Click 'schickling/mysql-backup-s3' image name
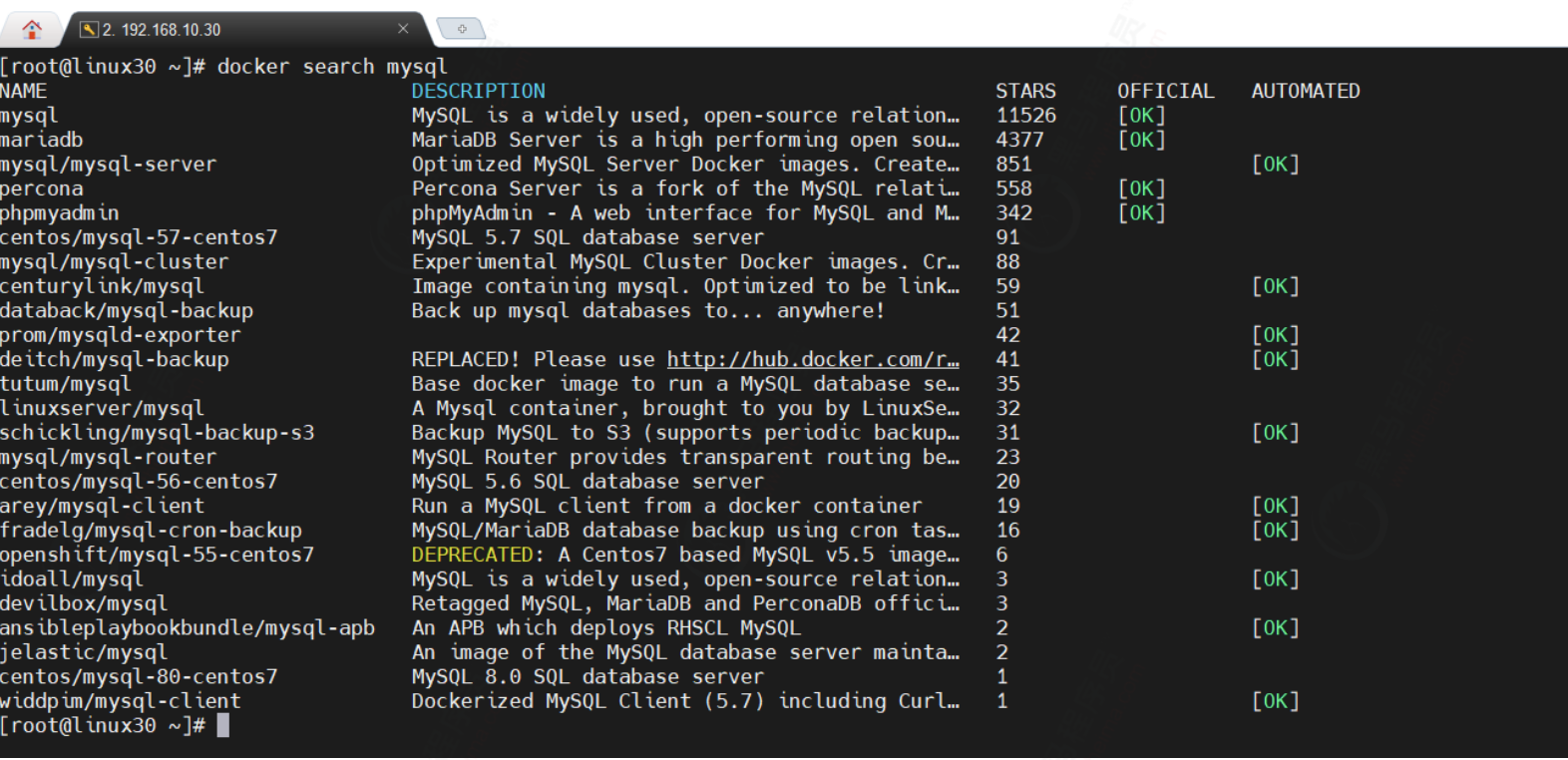 [x=158, y=433]
